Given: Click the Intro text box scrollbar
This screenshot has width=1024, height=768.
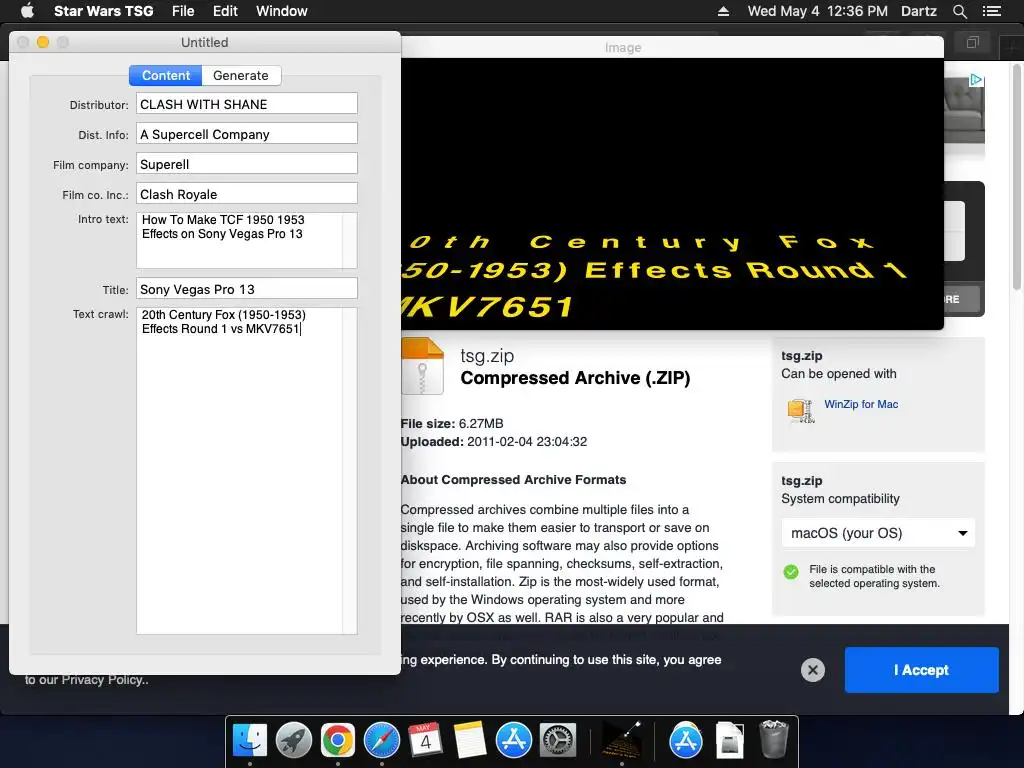Looking at the screenshot, I should click(350, 240).
